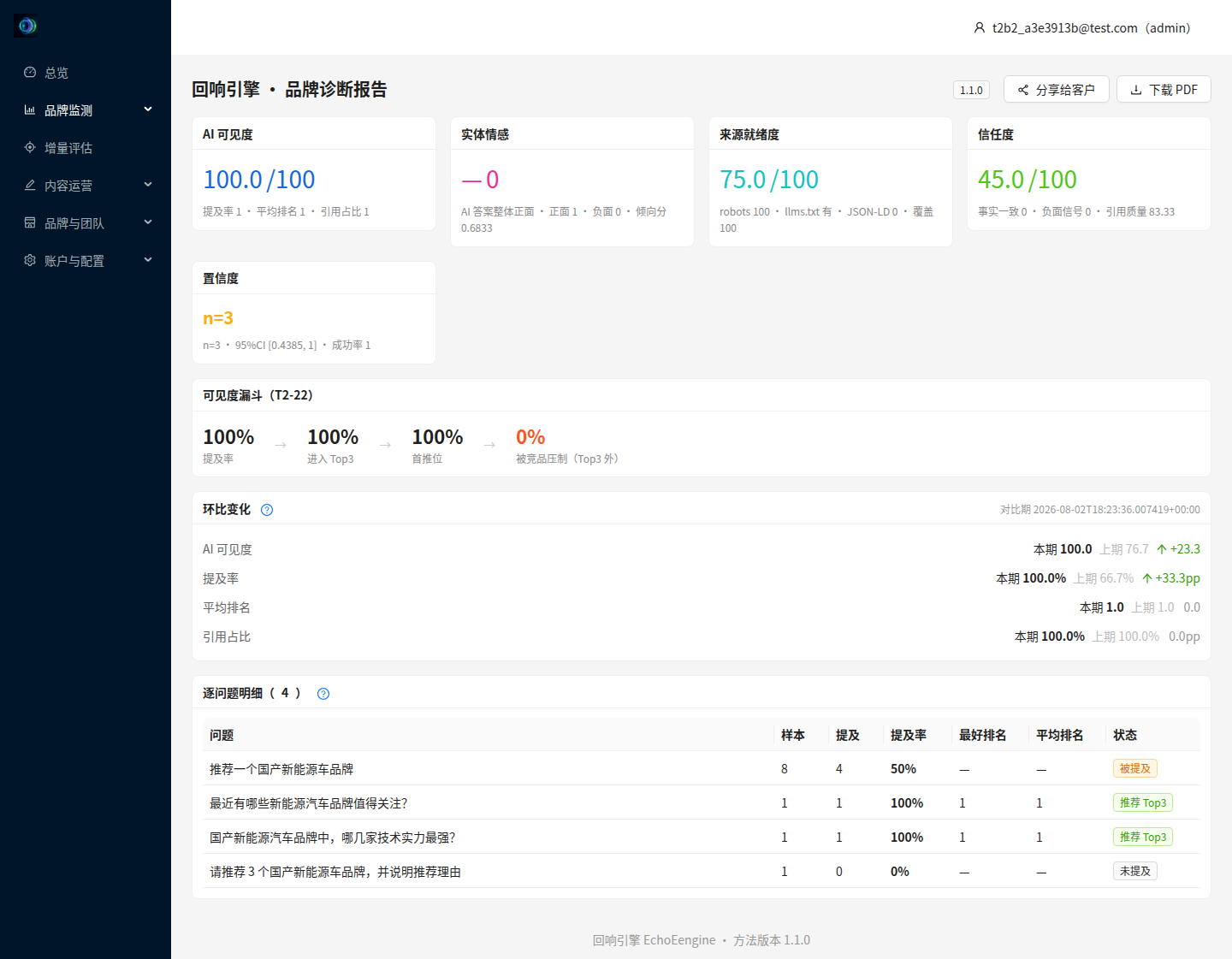The height and width of the screenshot is (959, 1232).
Task: Click the EchoEngine logo icon
Action: (27, 26)
